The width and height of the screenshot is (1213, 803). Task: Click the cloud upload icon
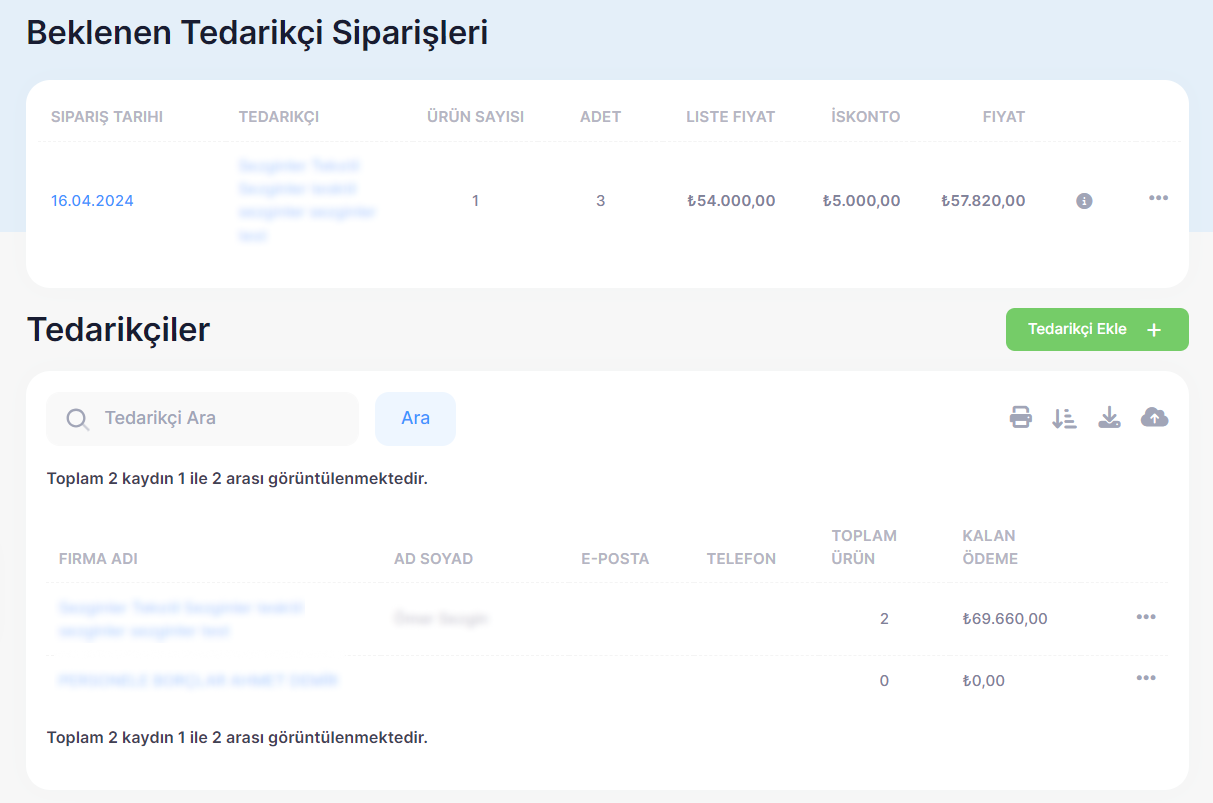point(1154,418)
